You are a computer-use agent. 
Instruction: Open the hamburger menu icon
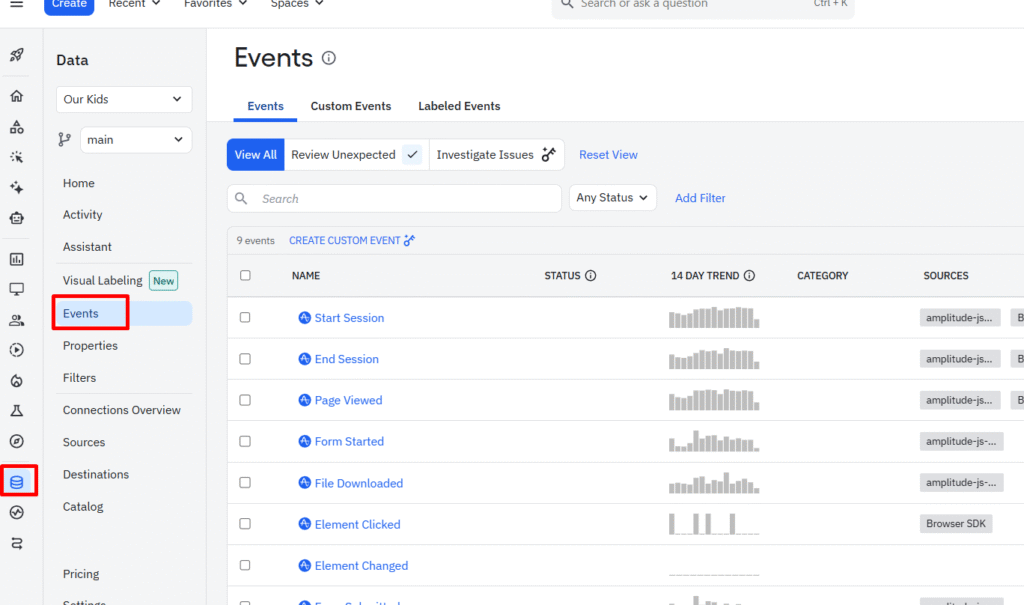pos(17,4)
